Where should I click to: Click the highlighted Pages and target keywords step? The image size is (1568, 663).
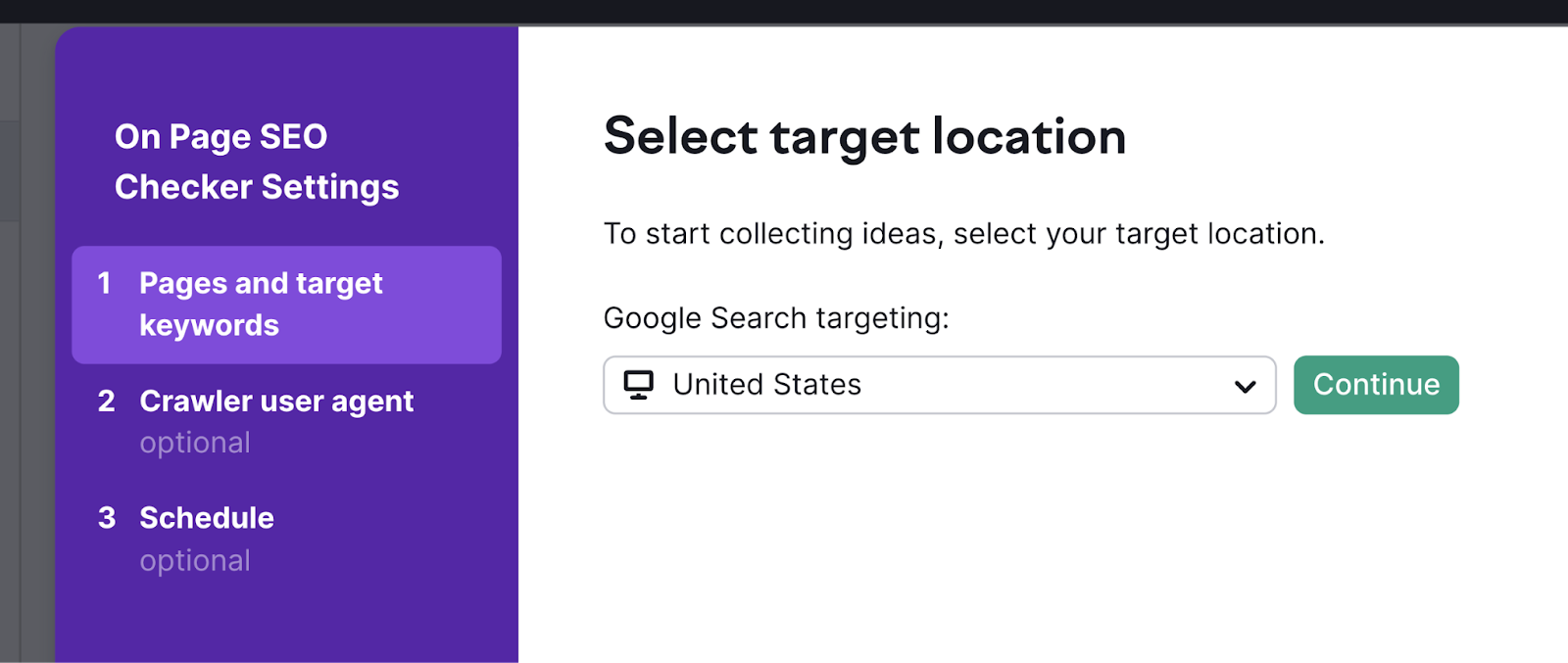click(x=285, y=304)
